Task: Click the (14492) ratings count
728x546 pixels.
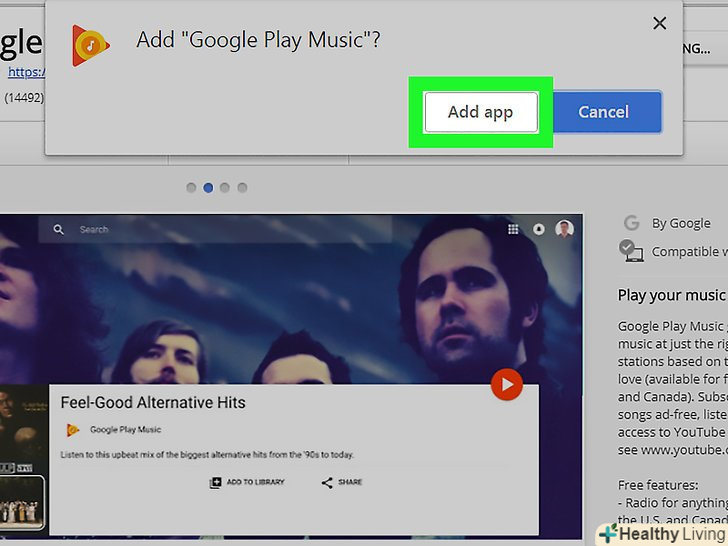Action: [24, 98]
